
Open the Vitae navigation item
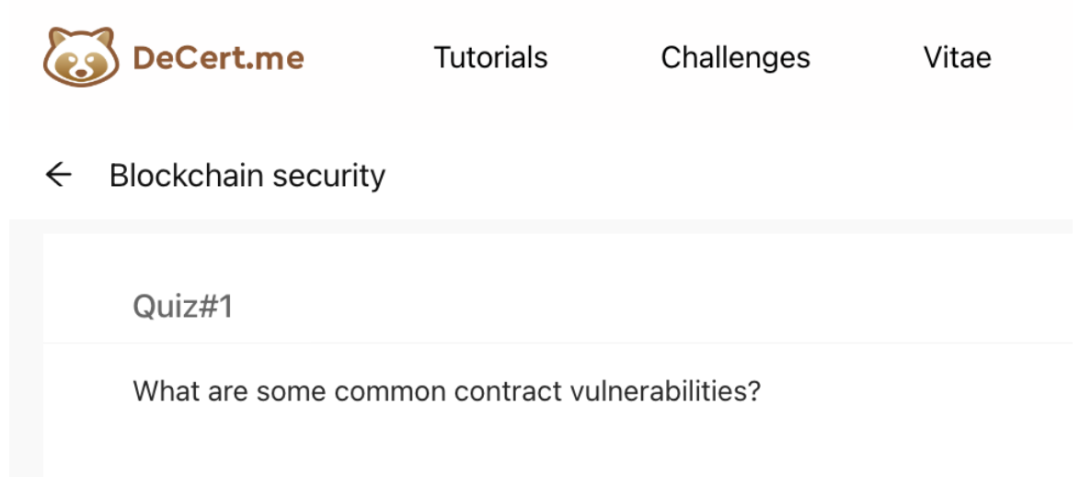pos(957,58)
